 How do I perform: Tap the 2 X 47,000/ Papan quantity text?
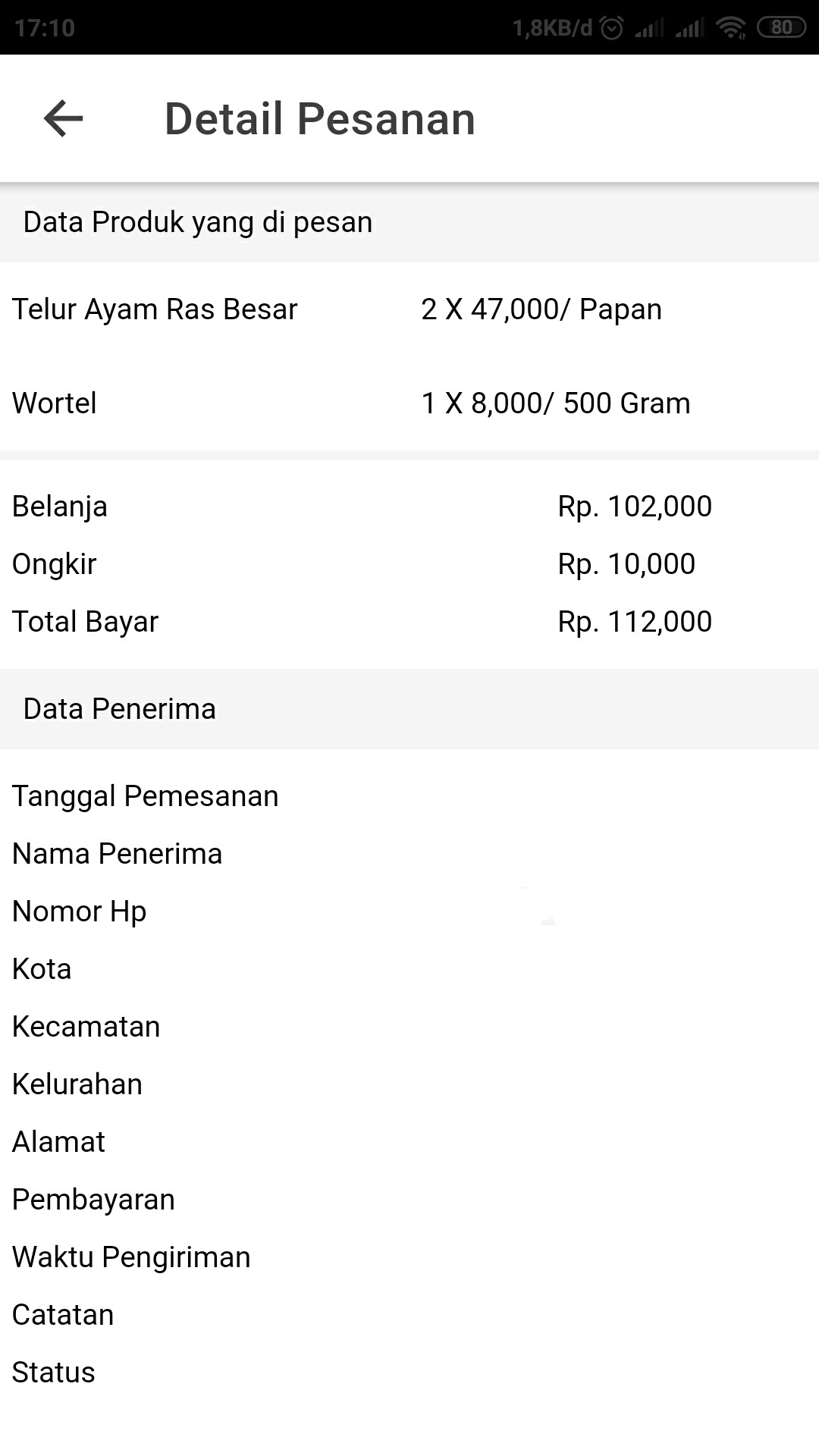click(x=541, y=309)
